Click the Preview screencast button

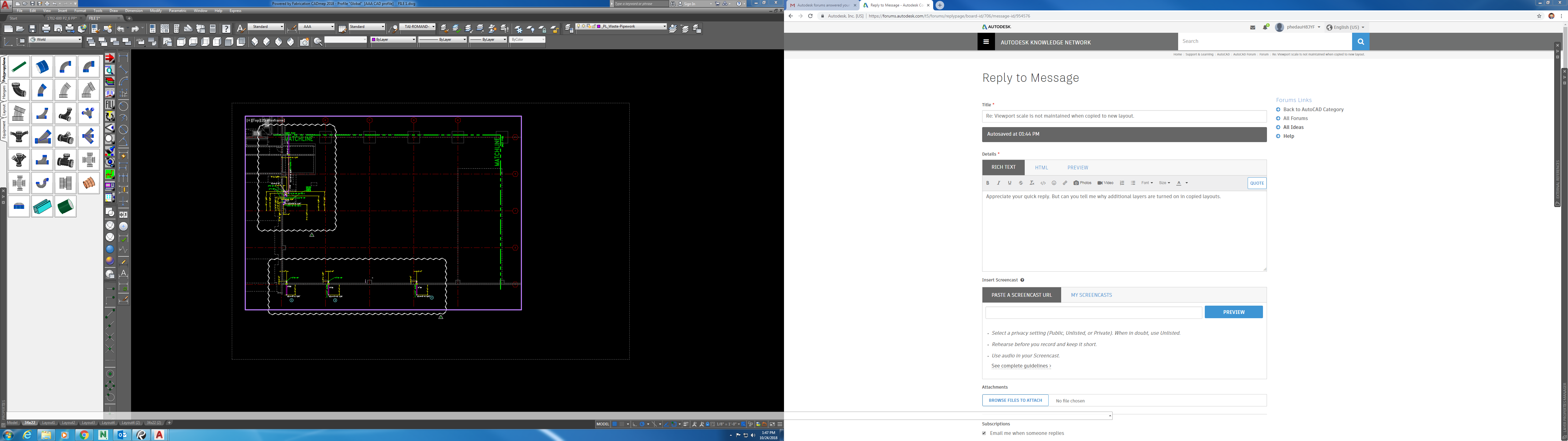(x=1234, y=312)
